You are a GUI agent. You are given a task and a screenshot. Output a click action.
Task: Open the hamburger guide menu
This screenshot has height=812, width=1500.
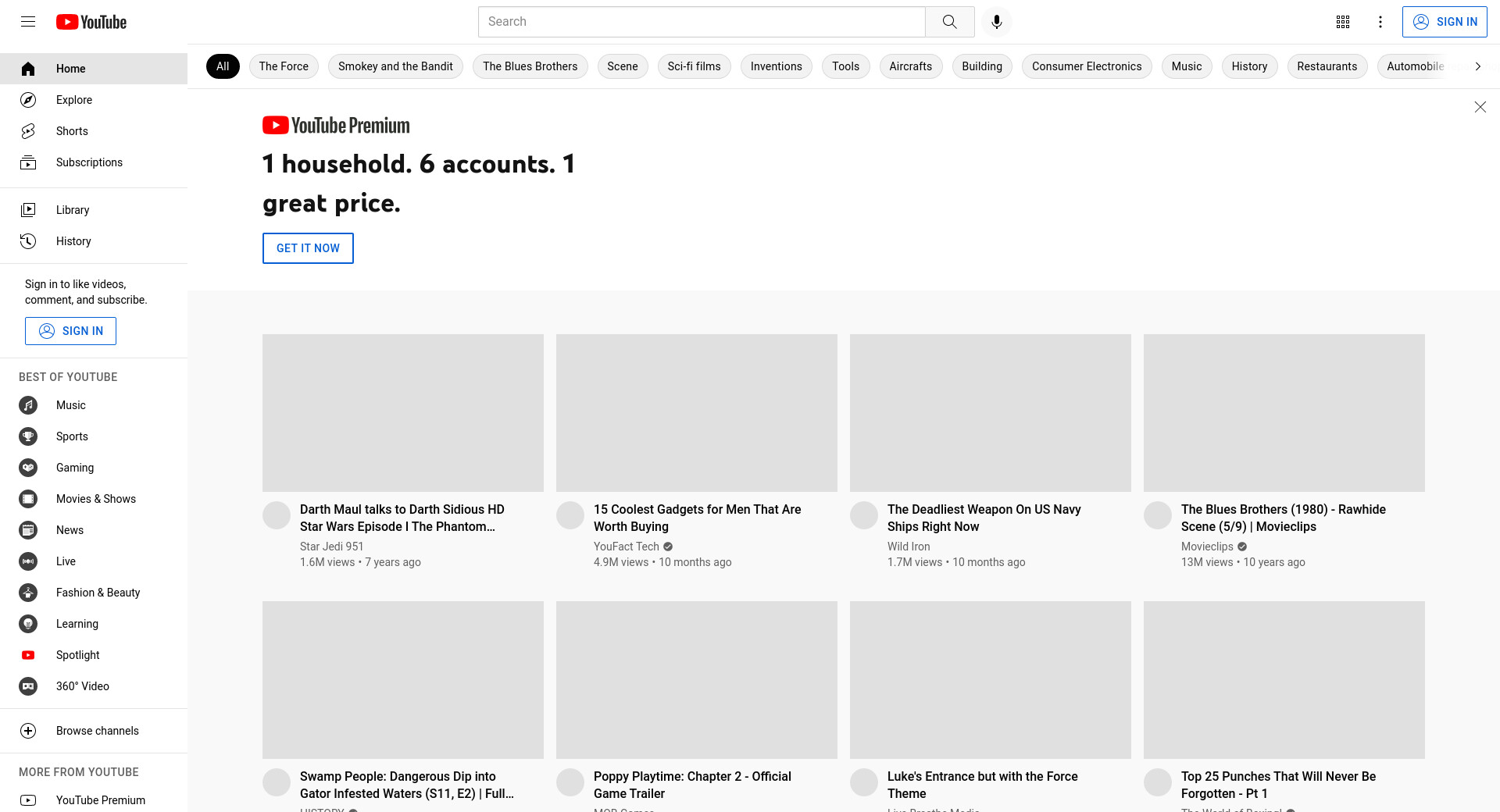click(28, 22)
